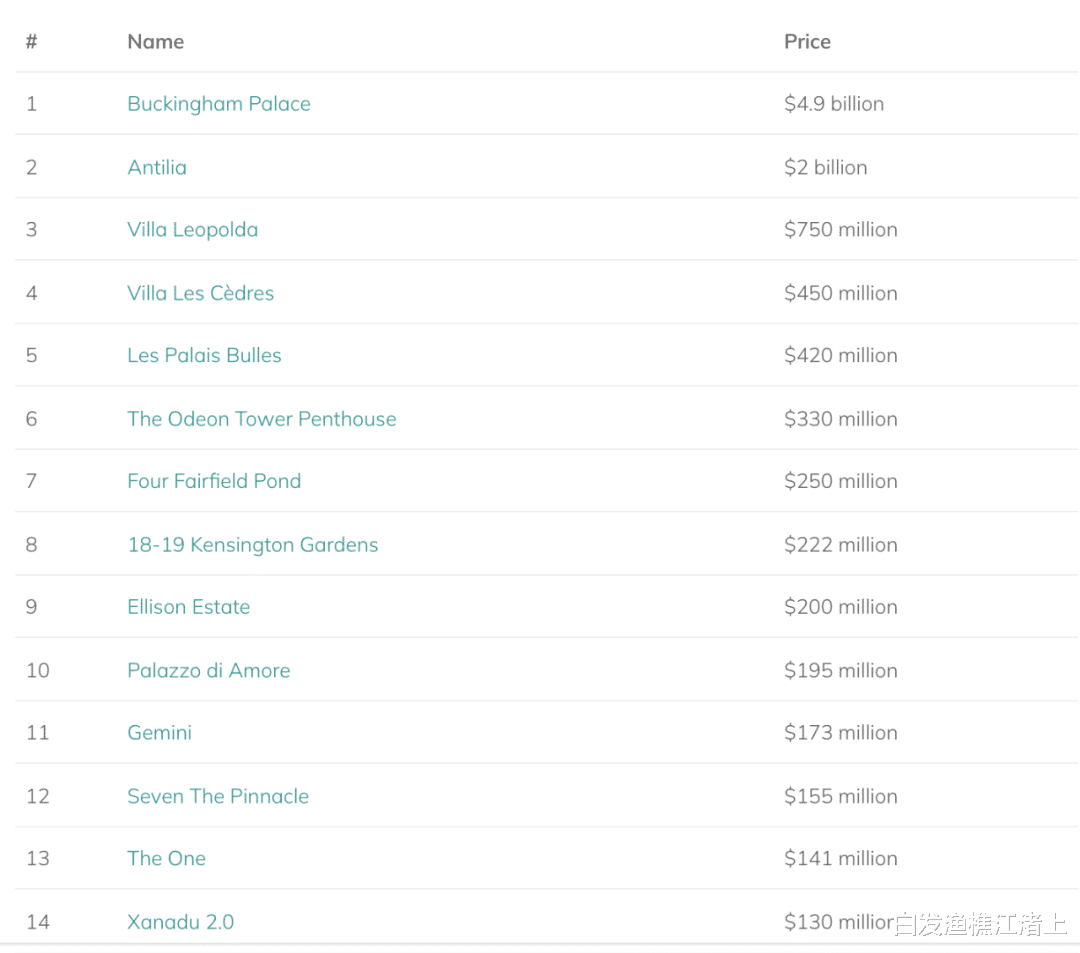Open the Four Fairfield Pond link

click(214, 481)
